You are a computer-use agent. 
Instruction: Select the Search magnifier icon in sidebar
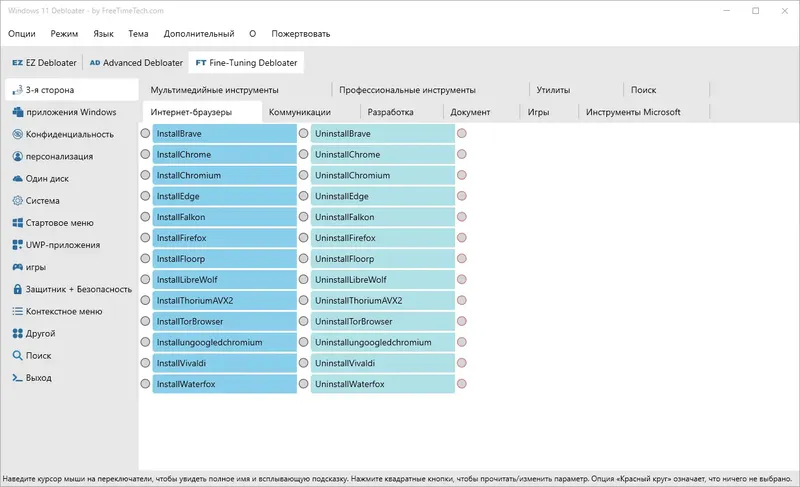coord(17,355)
